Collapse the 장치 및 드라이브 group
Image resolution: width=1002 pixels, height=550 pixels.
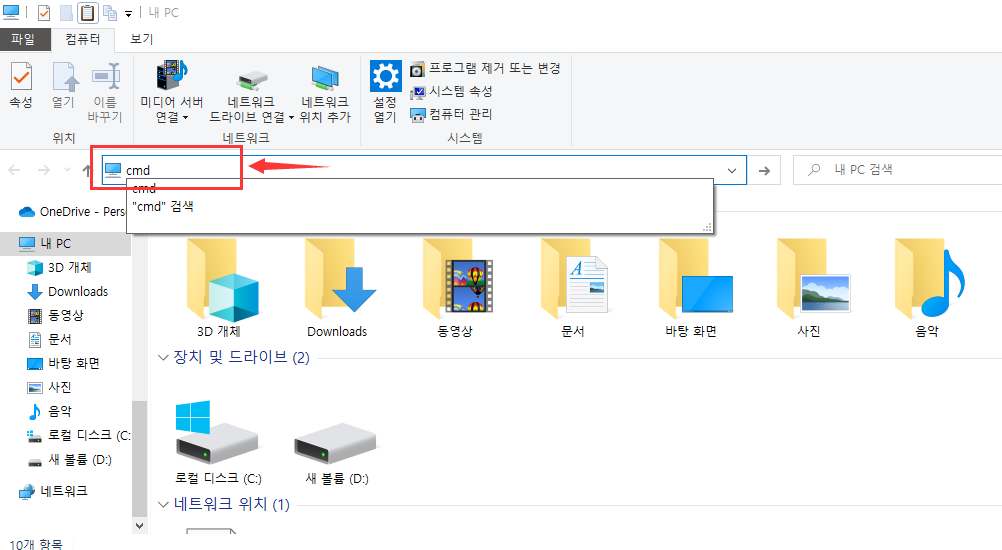point(163,358)
